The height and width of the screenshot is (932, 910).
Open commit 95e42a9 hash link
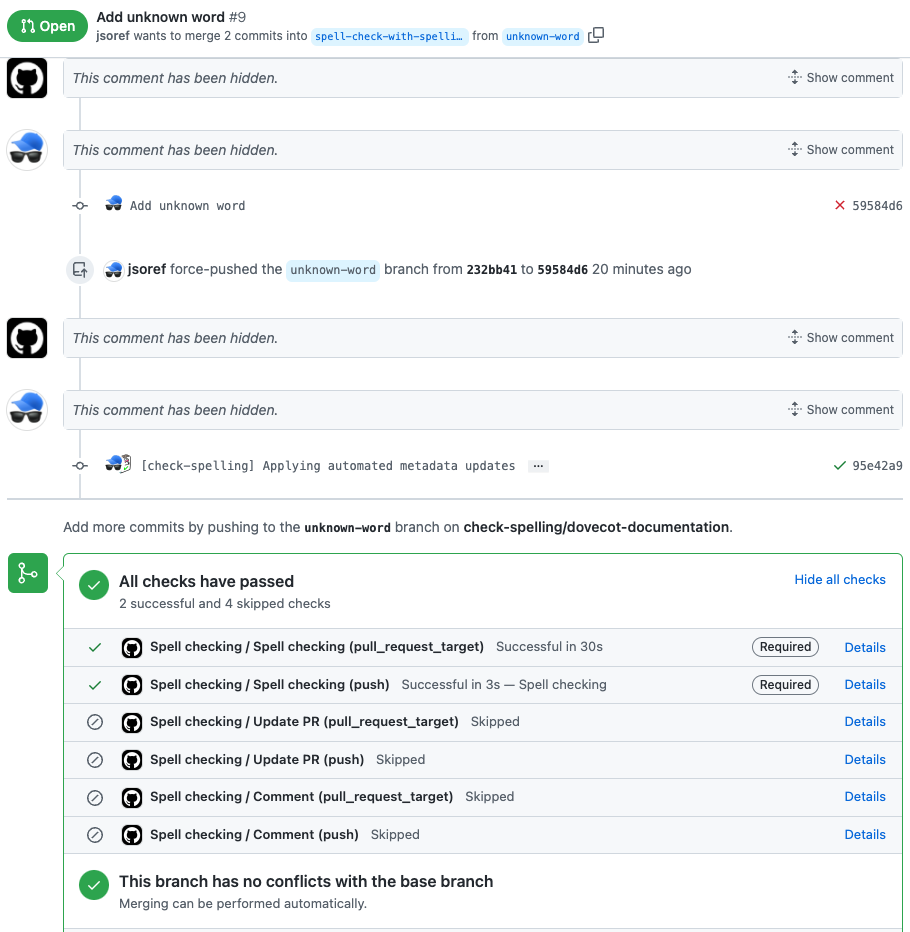(x=877, y=465)
